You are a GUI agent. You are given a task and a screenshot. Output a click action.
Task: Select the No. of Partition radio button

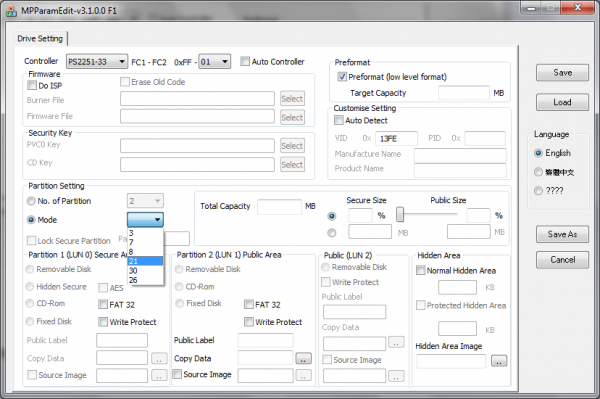(31, 201)
